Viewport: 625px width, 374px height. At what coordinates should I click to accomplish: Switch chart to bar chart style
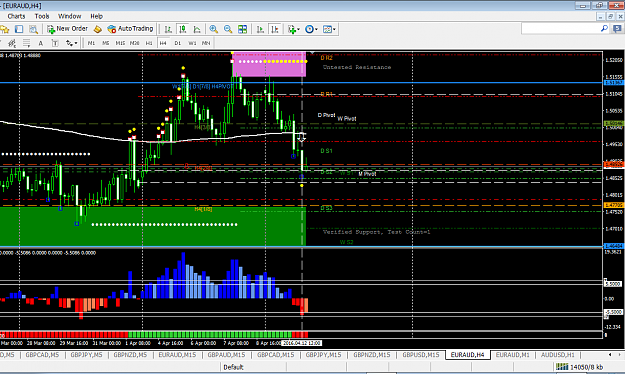tap(168, 29)
